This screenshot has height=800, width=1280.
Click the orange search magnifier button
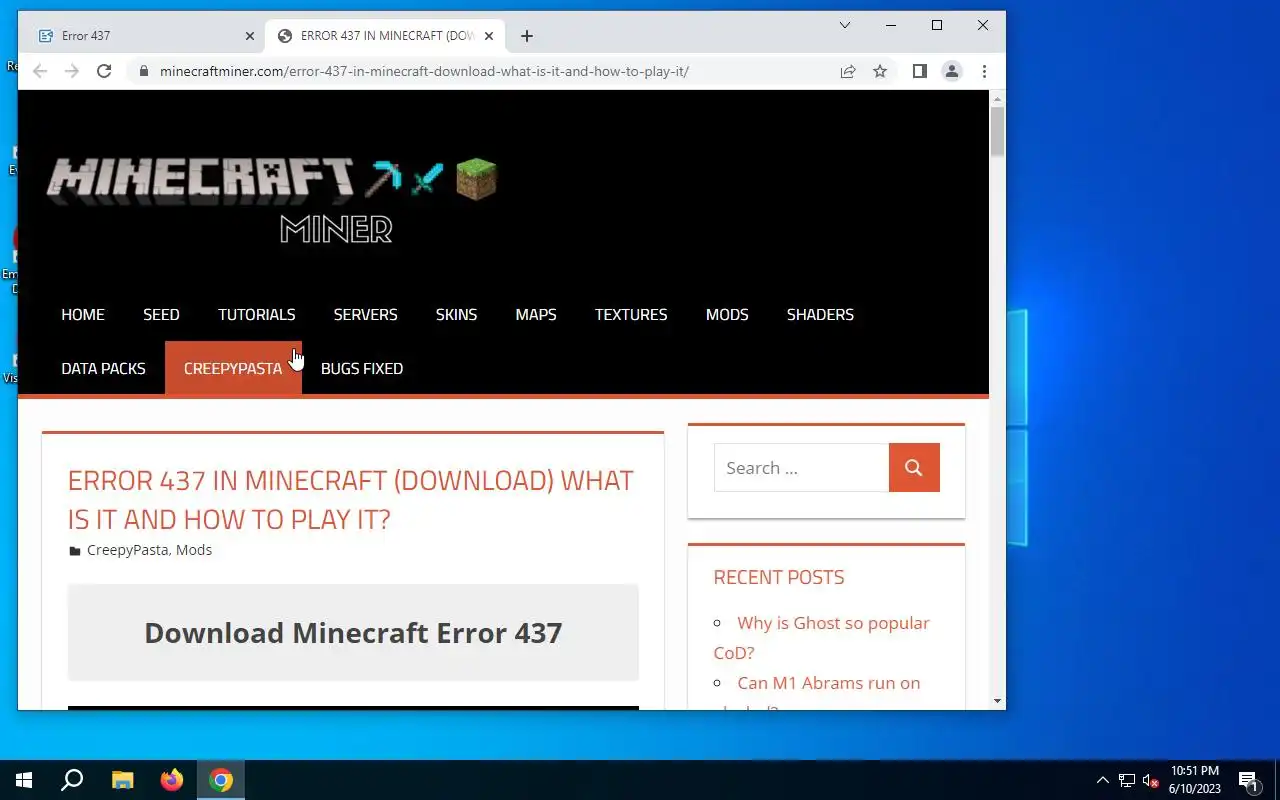(x=914, y=467)
